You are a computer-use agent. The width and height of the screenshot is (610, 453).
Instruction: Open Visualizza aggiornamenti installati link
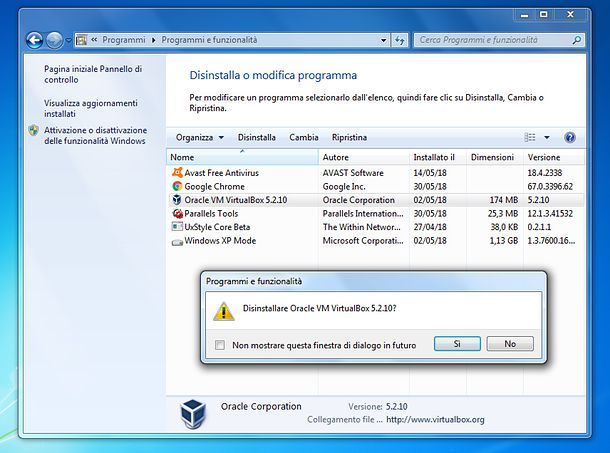91,109
